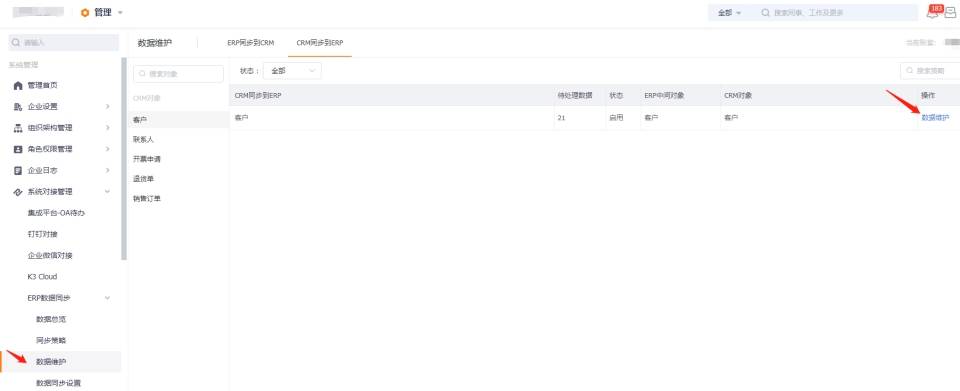Viewport: 960px width, 391px height.
Task: Open the notification bell with 183 badge
Action: (932, 12)
